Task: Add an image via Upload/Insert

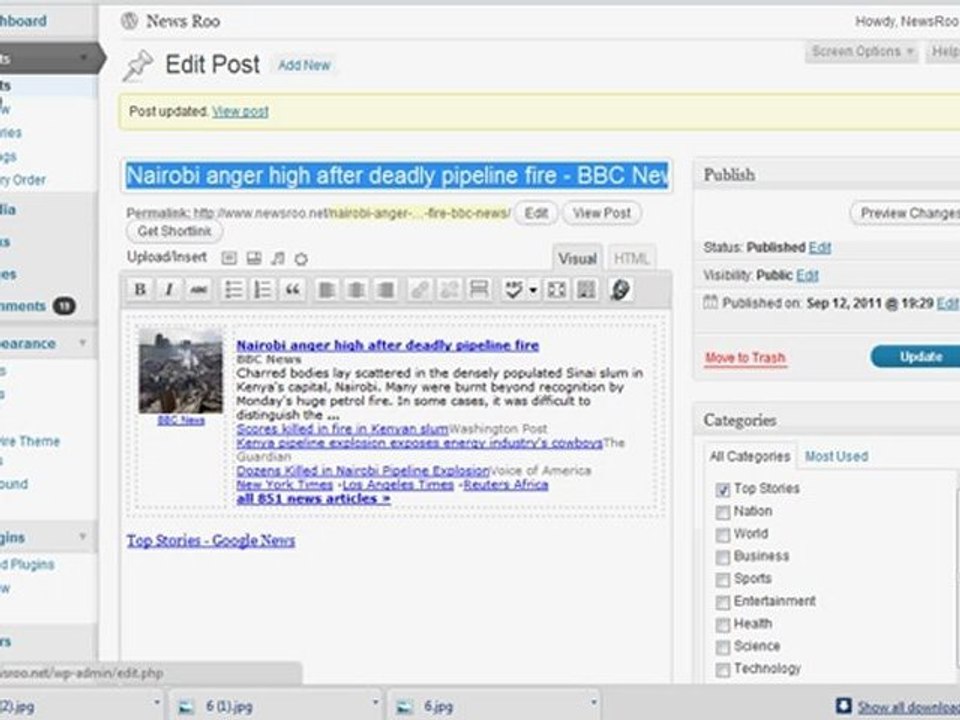Action: click(229, 258)
